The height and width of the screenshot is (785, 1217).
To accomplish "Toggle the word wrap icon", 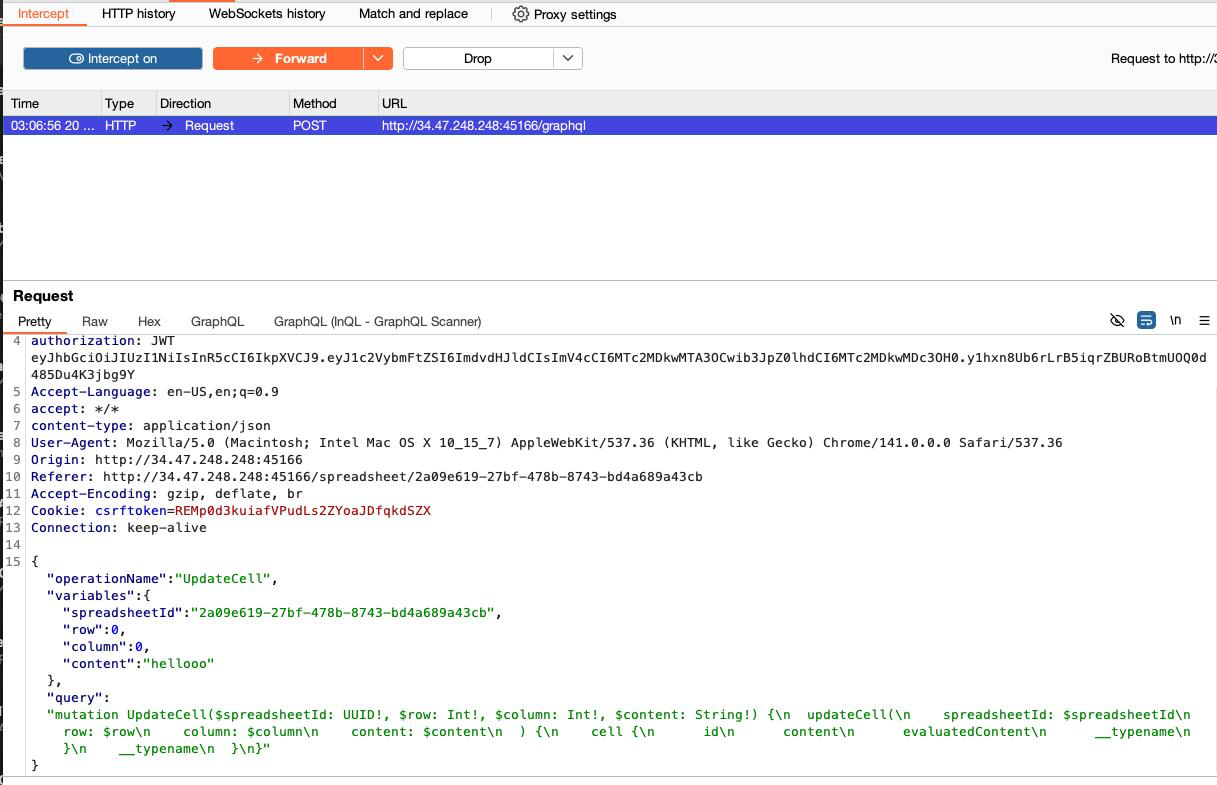I will coord(1146,320).
